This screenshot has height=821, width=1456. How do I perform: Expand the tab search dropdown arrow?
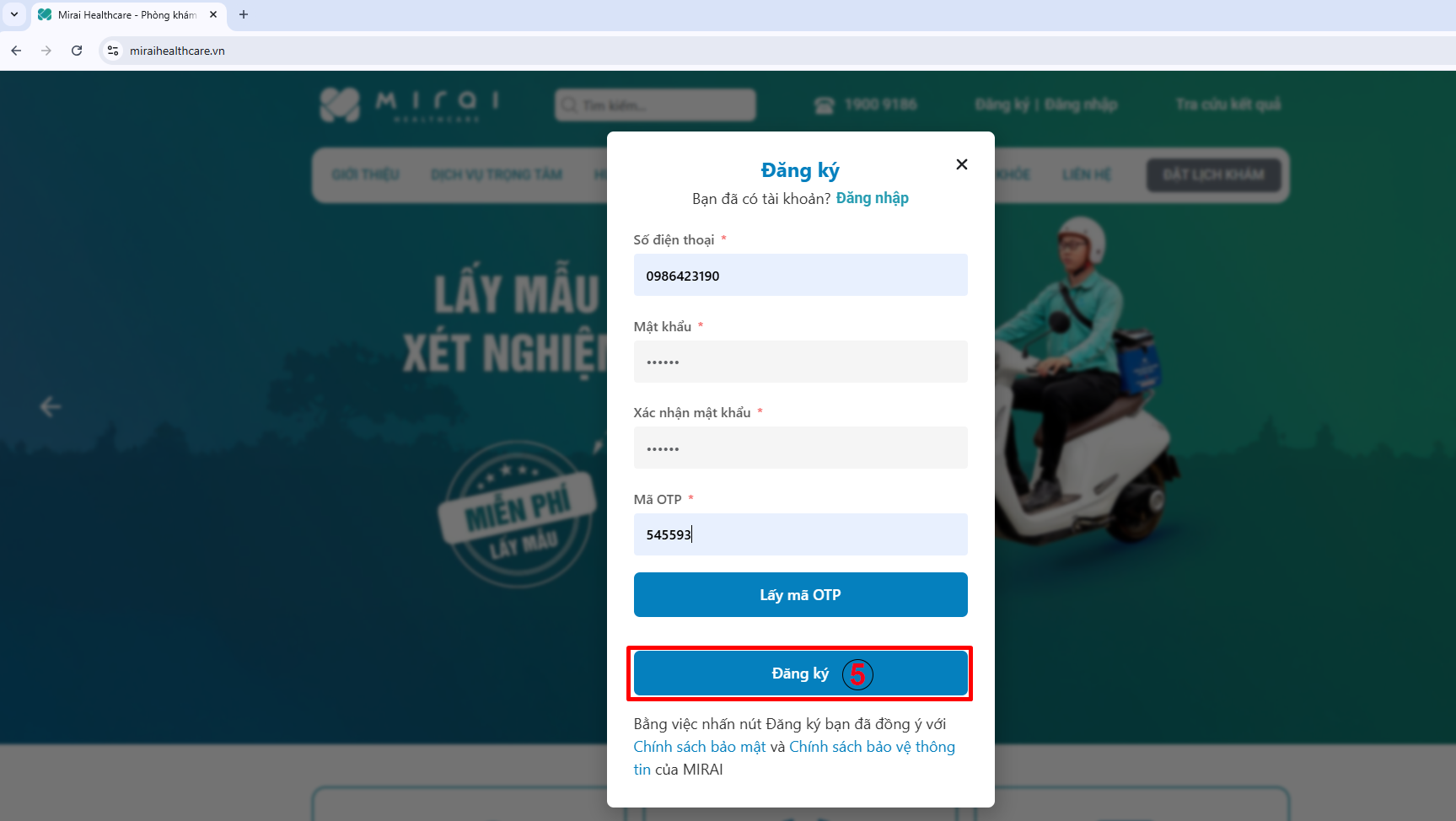coord(14,14)
